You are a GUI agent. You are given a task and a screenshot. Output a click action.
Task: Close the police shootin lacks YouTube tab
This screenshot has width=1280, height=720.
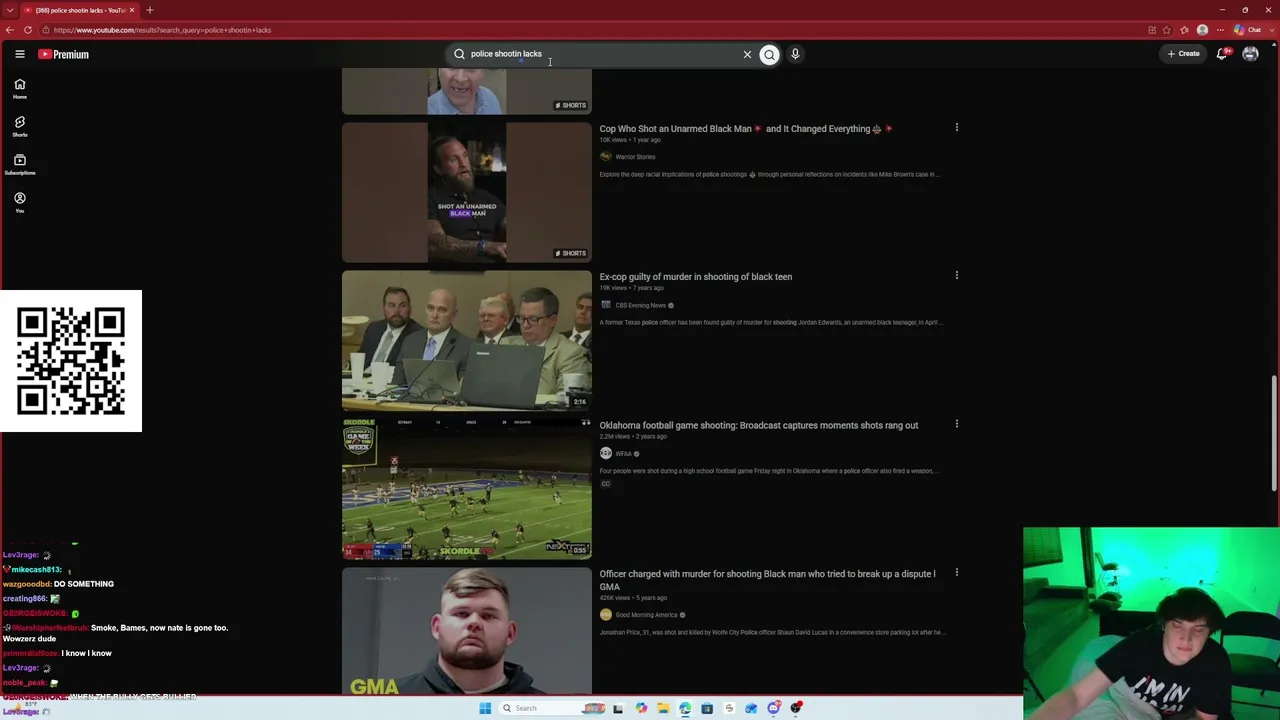click(x=132, y=10)
